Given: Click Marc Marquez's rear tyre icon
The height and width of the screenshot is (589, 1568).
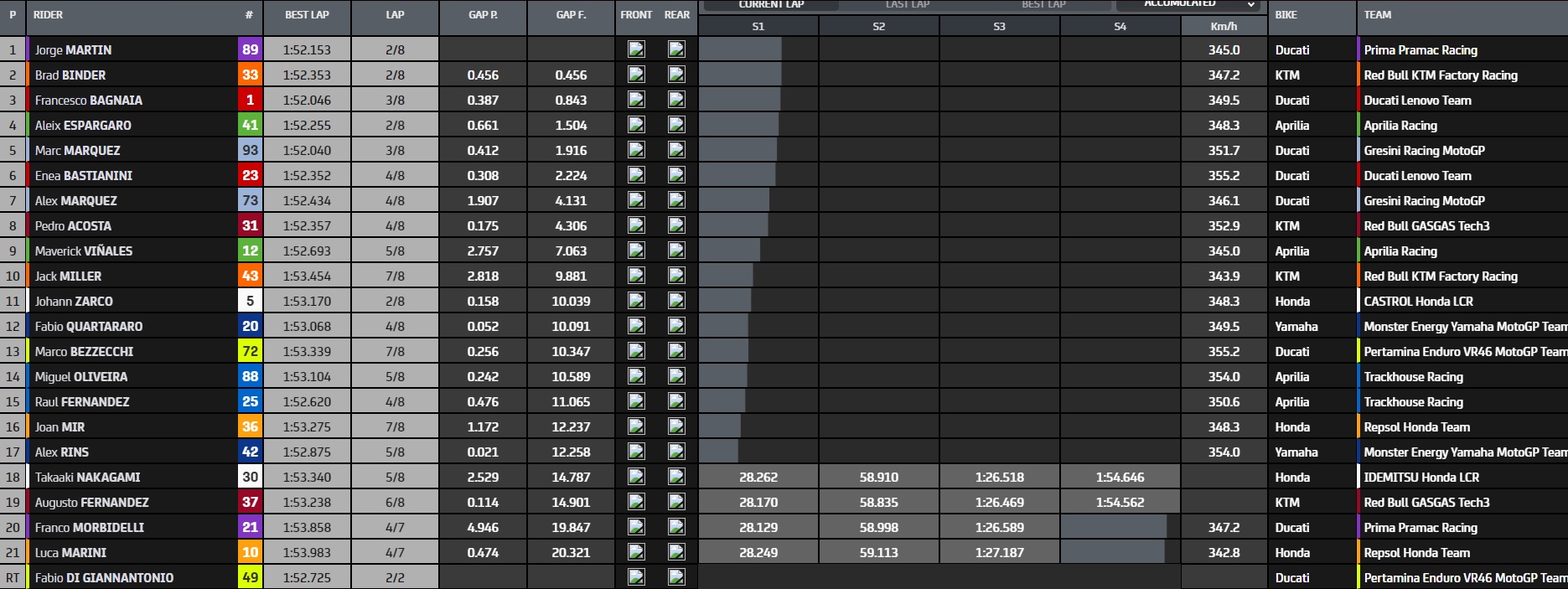Looking at the screenshot, I should click(x=676, y=150).
